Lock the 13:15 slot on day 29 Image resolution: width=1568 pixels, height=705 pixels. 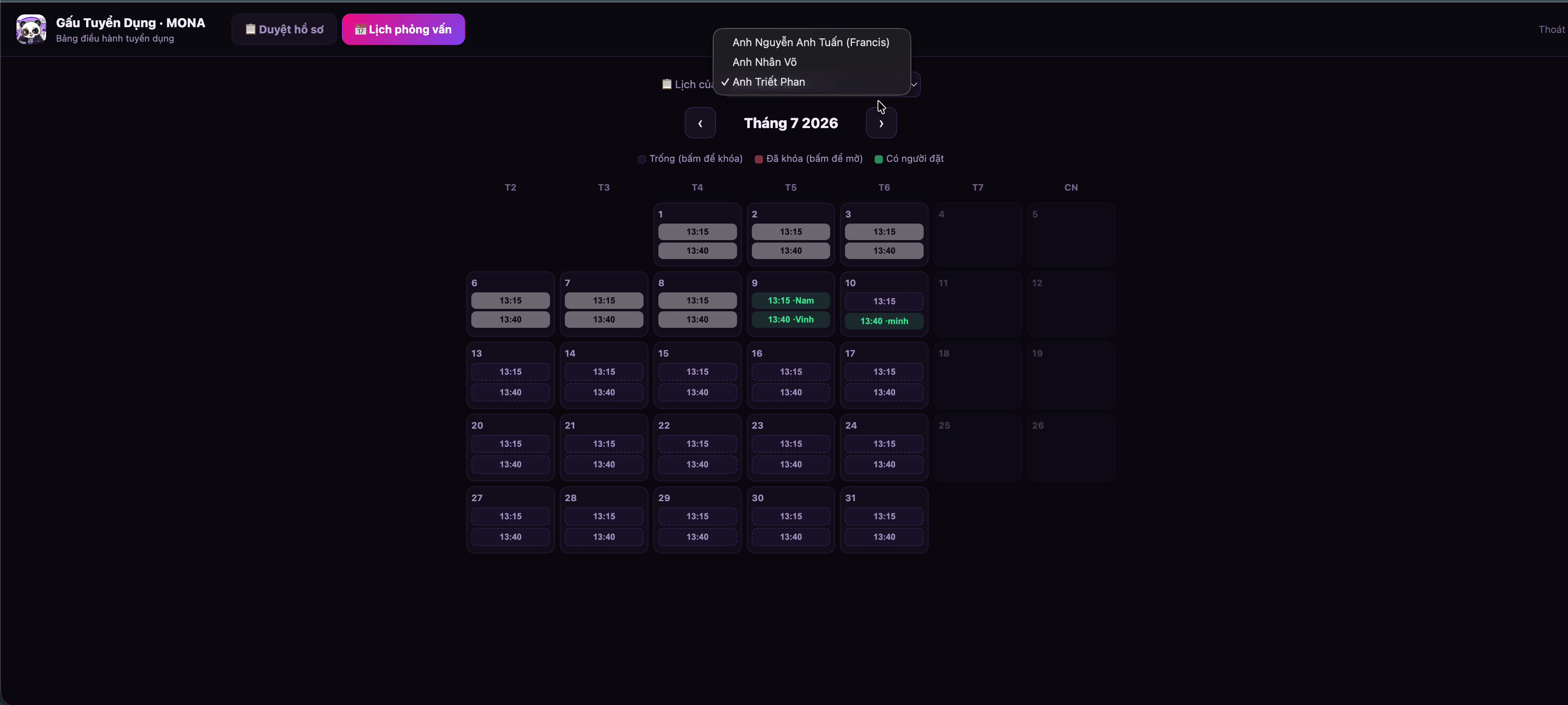697,516
